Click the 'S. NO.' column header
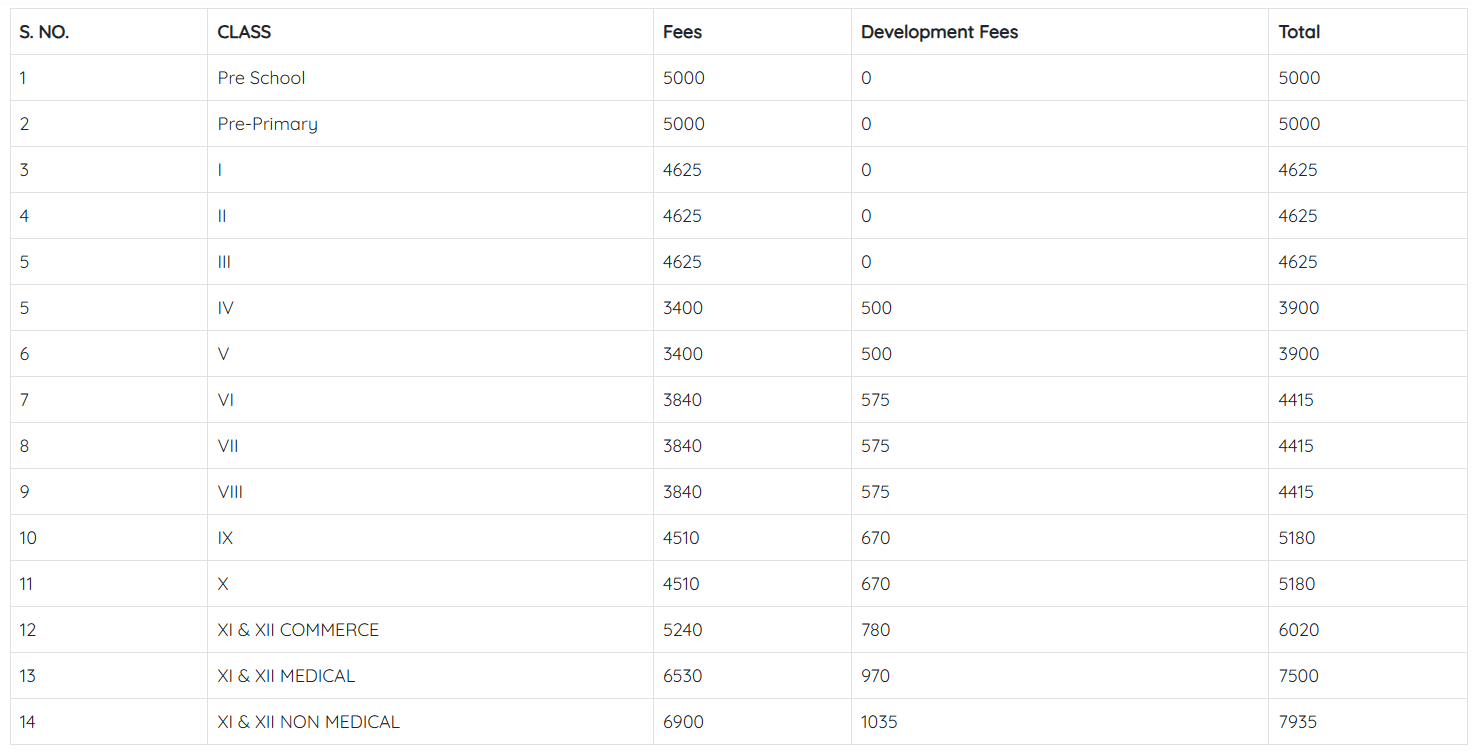 pyautogui.click(x=44, y=32)
